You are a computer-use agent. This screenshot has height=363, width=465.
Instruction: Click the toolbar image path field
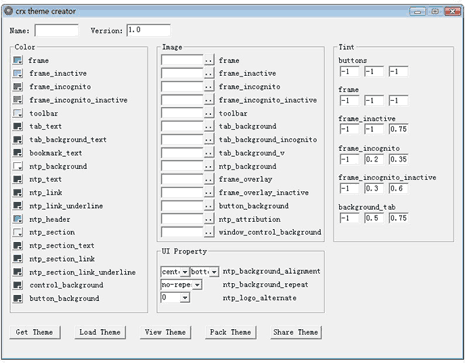tap(182, 113)
